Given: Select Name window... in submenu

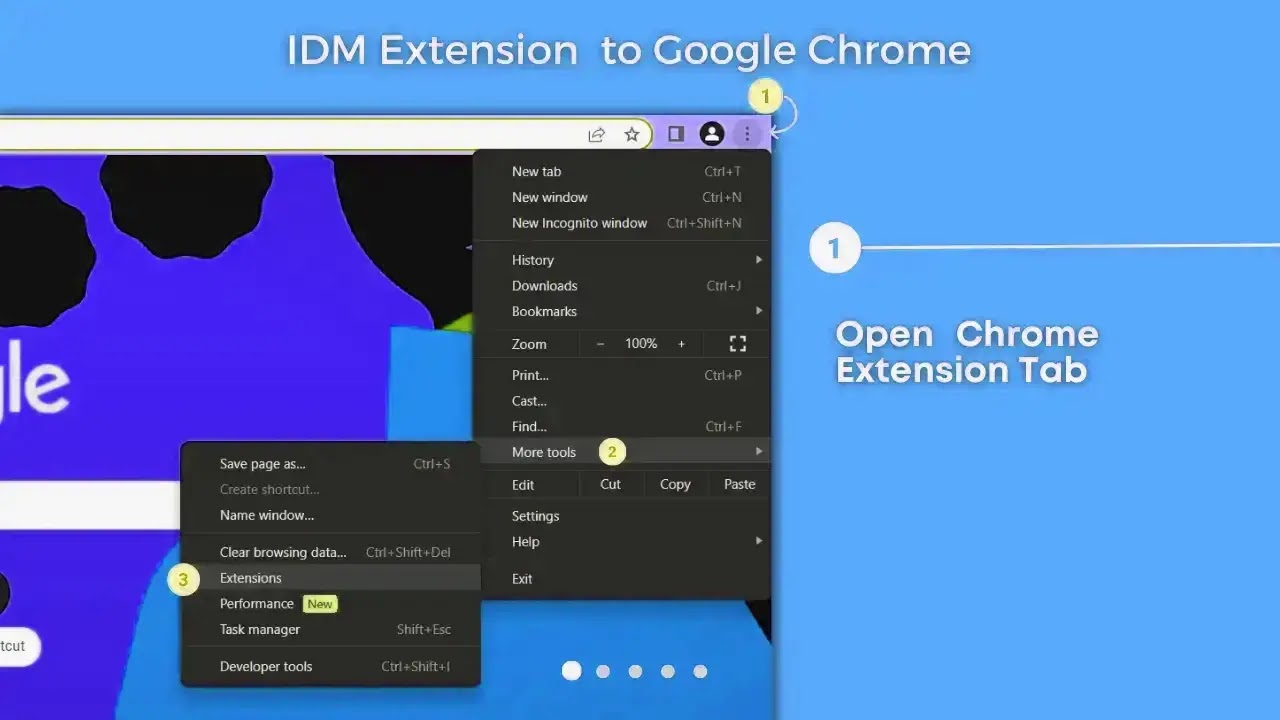Looking at the screenshot, I should (x=331, y=516).
